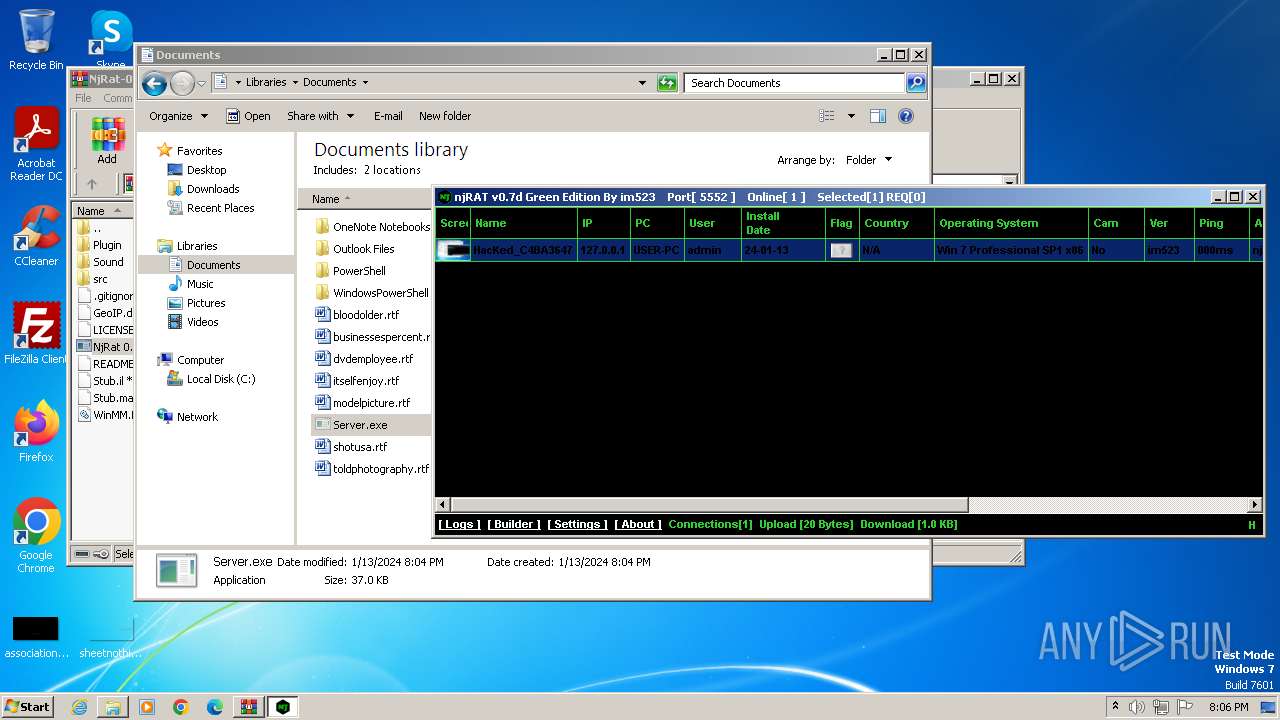
Task: Launch Acrobat Reader DC from desktop
Action: pos(36,145)
